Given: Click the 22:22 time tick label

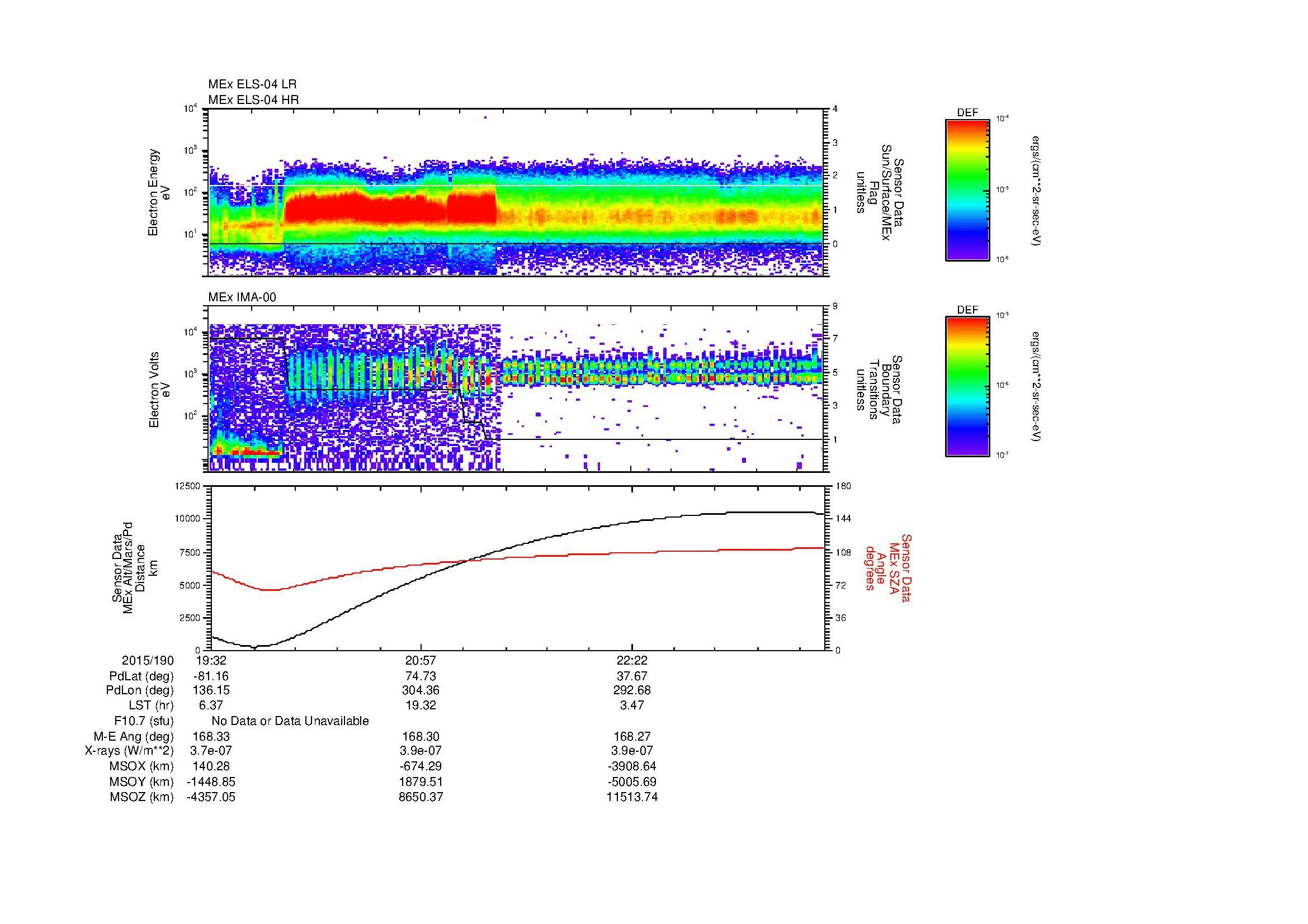Looking at the screenshot, I should click(x=632, y=660).
